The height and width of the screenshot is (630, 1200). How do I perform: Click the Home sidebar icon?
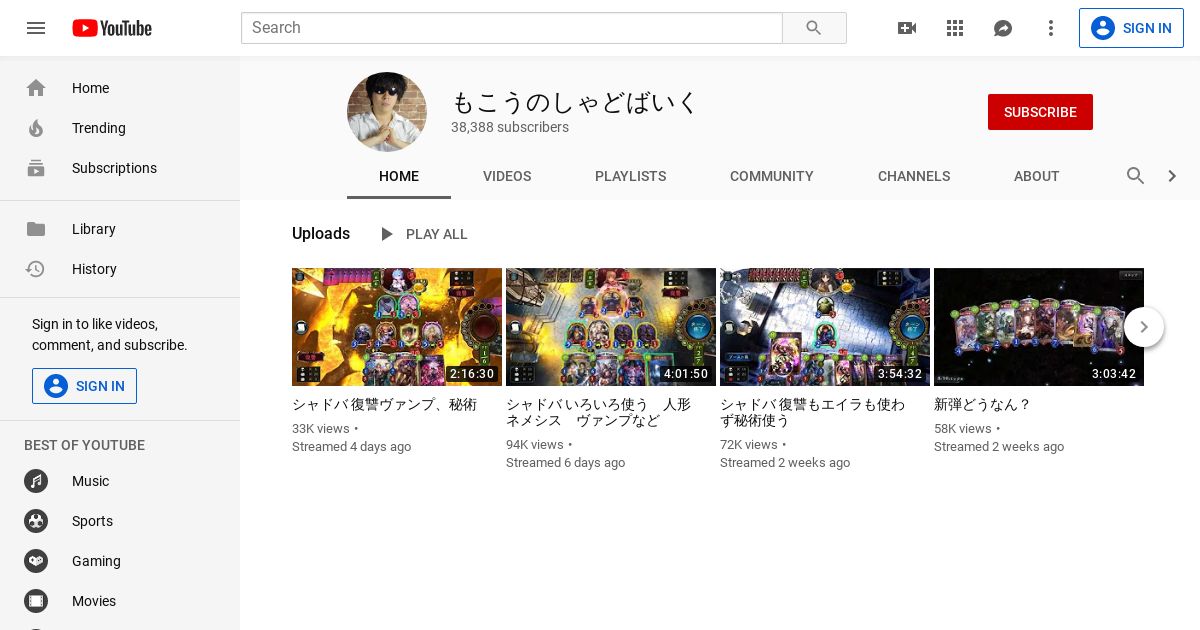pyautogui.click(x=36, y=88)
